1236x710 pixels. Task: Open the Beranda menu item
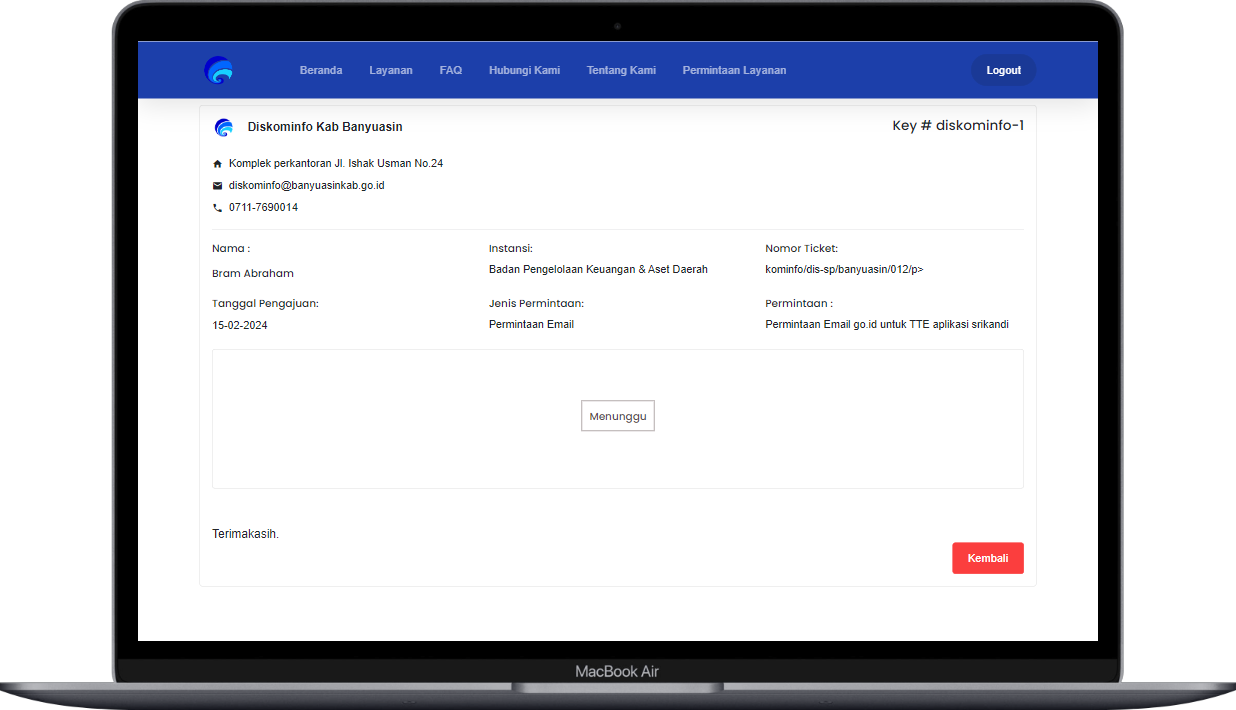(321, 70)
